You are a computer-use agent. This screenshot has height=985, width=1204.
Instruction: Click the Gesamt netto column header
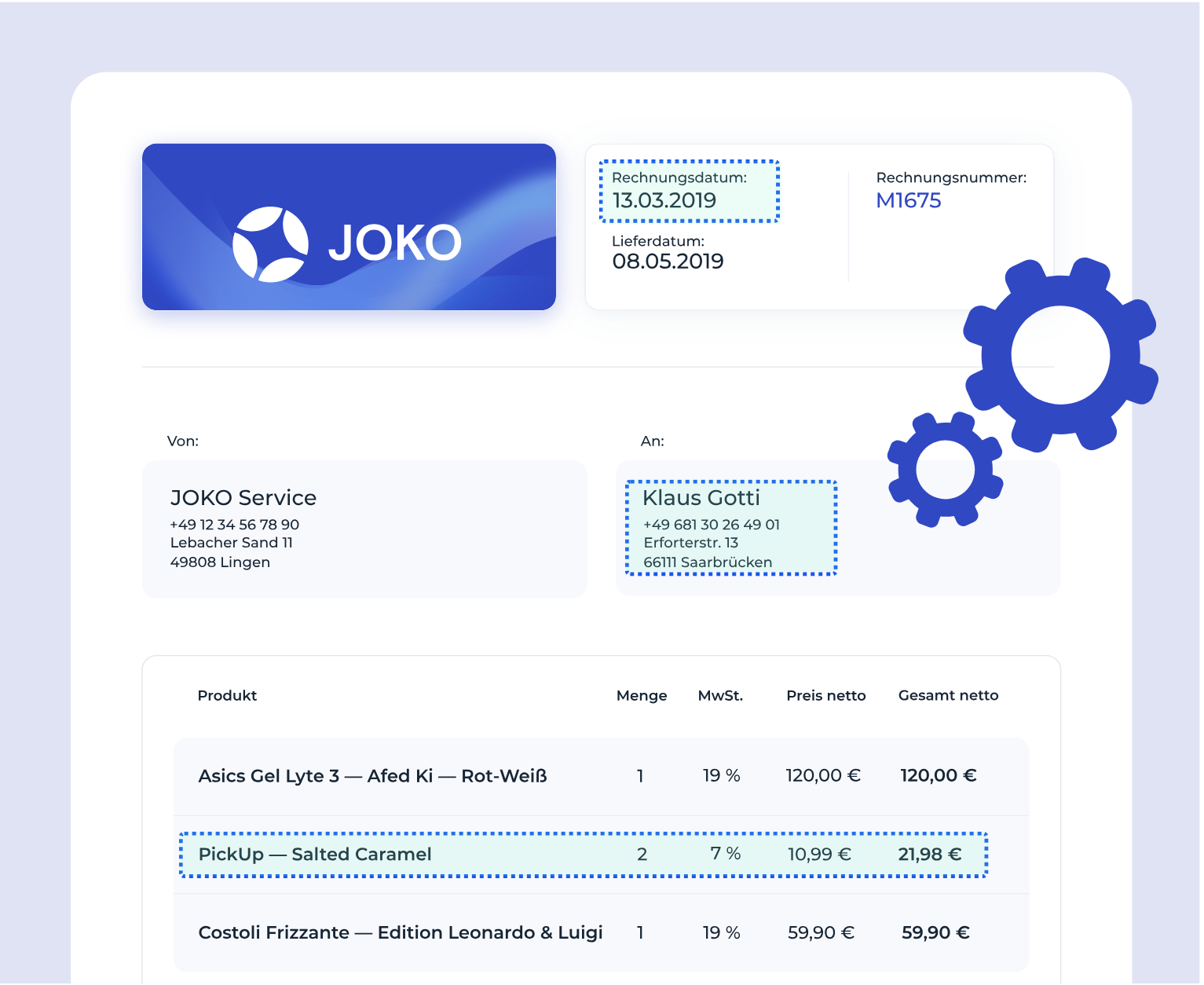click(949, 696)
